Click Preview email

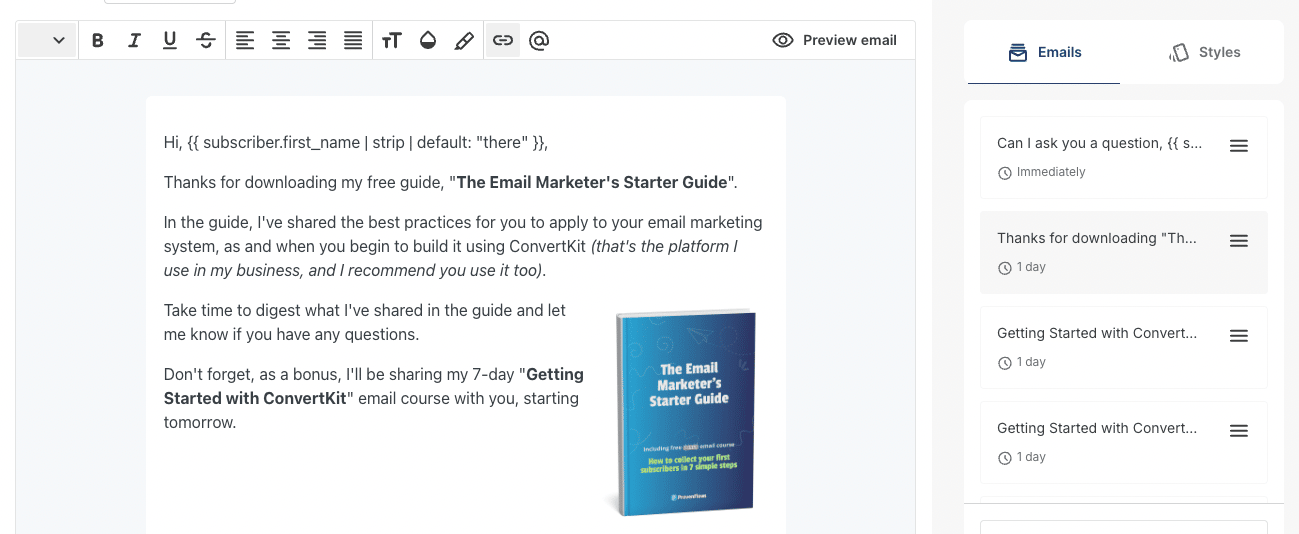835,41
